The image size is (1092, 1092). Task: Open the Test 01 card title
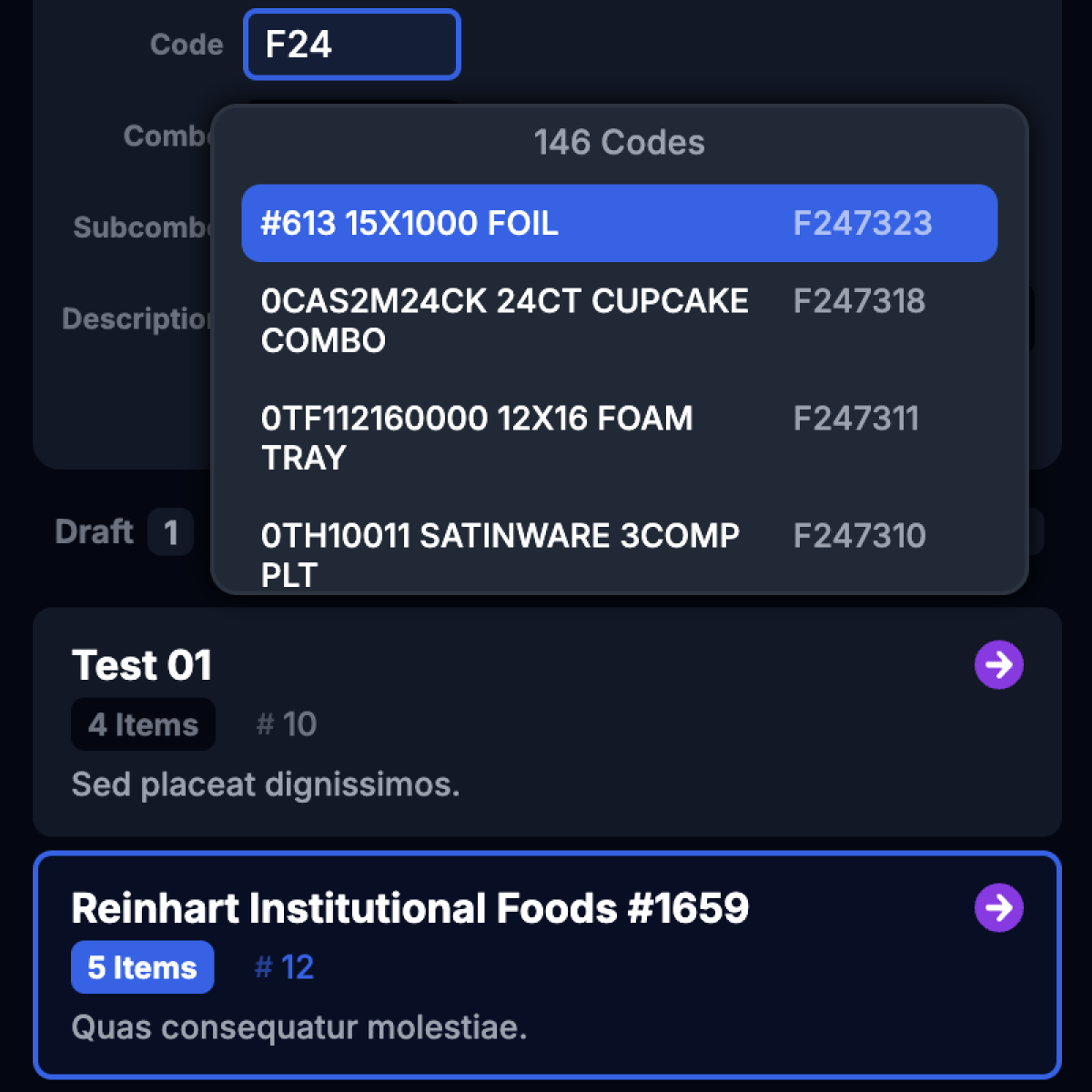tap(142, 665)
